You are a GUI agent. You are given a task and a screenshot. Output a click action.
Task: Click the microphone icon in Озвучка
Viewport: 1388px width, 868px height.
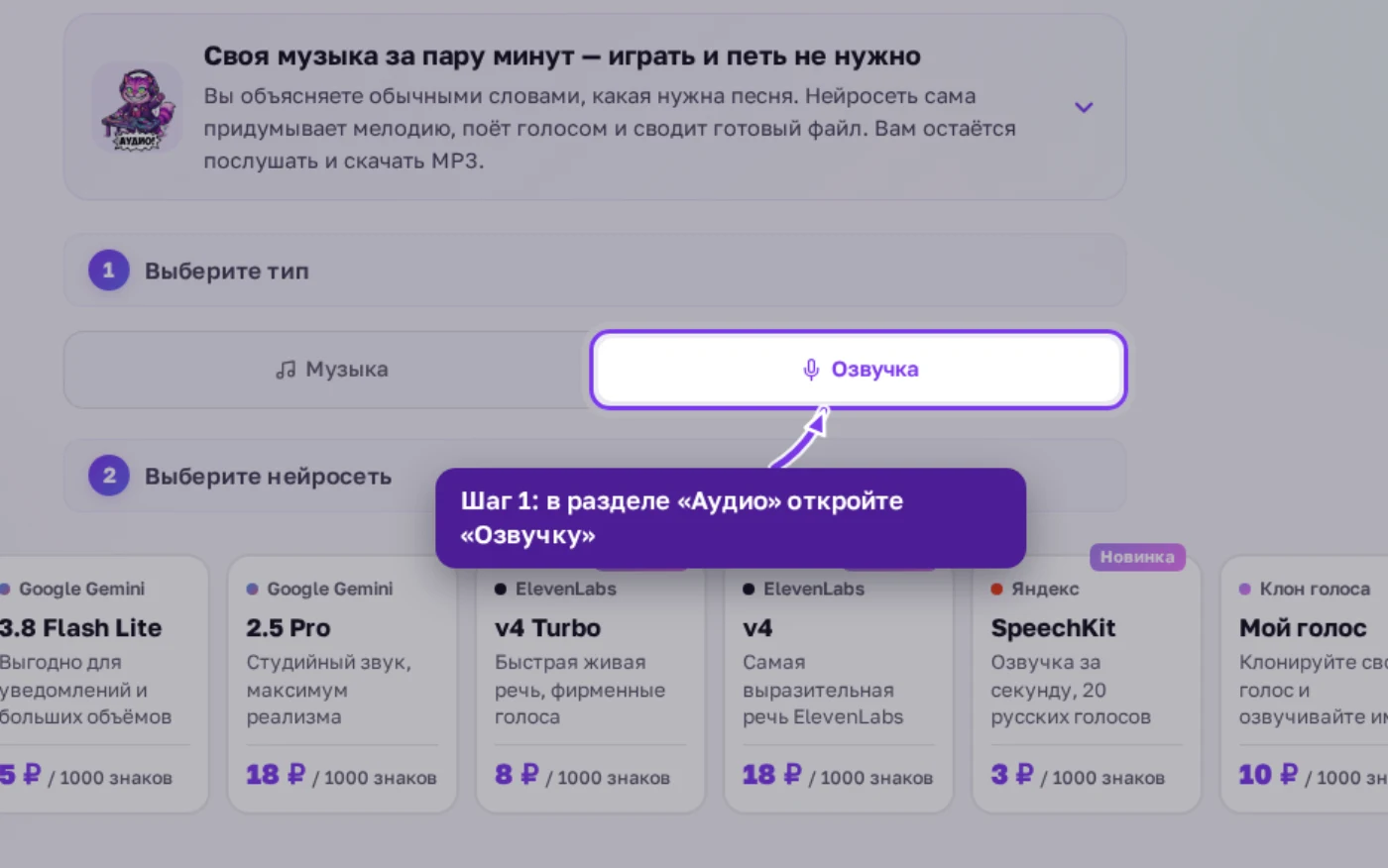click(x=811, y=370)
